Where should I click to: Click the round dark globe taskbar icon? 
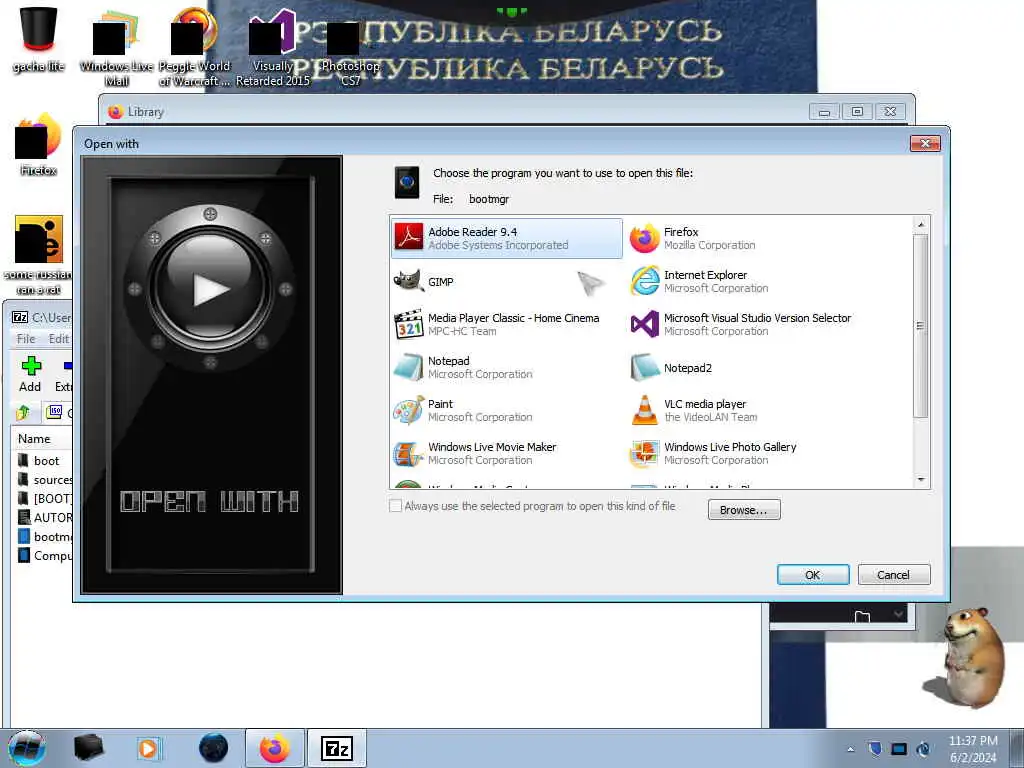click(x=214, y=748)
